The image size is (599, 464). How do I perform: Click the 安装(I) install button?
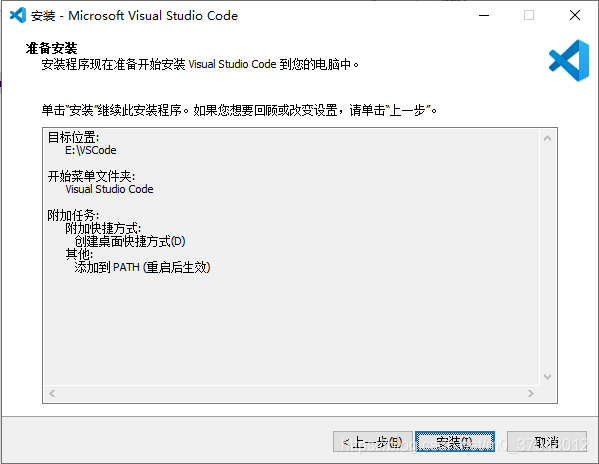pyautogui.click(x=455, y=442)
